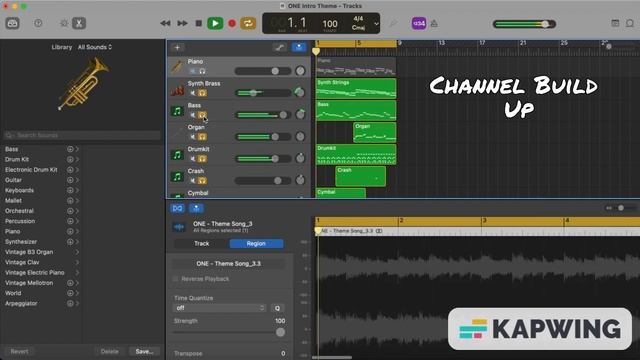Expand the Keyboards category
This screenshot has width=640, height=360.
pyautogui.click(x=77, y=190)
